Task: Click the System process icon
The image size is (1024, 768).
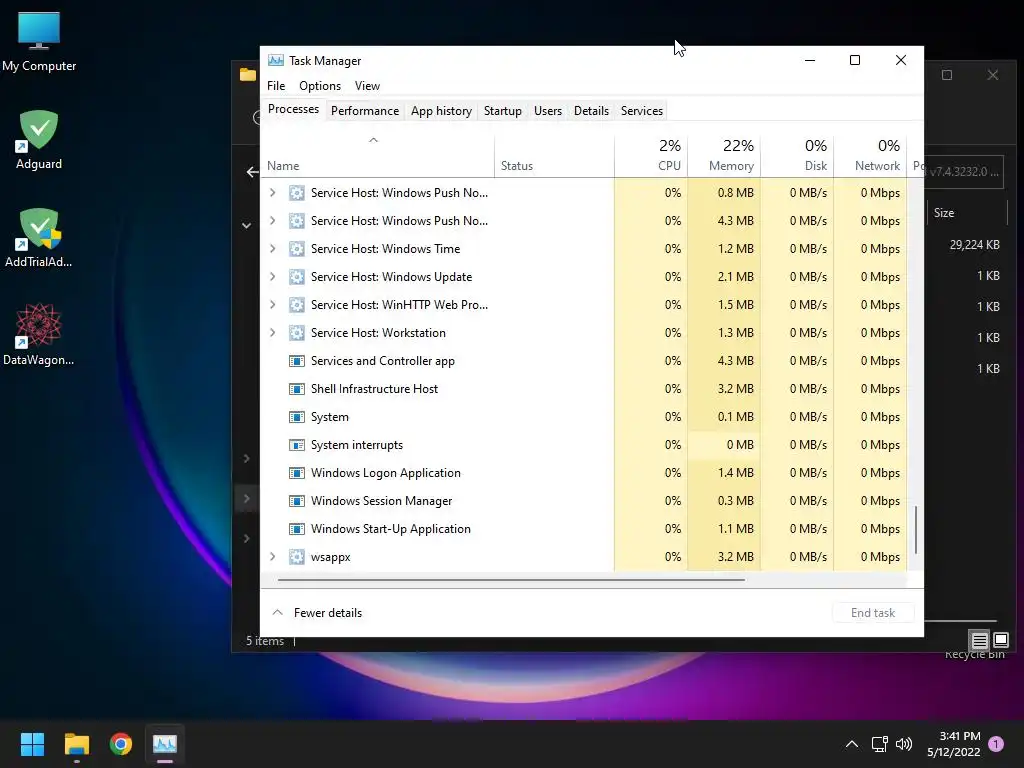Action: click(x=296, y=417)
